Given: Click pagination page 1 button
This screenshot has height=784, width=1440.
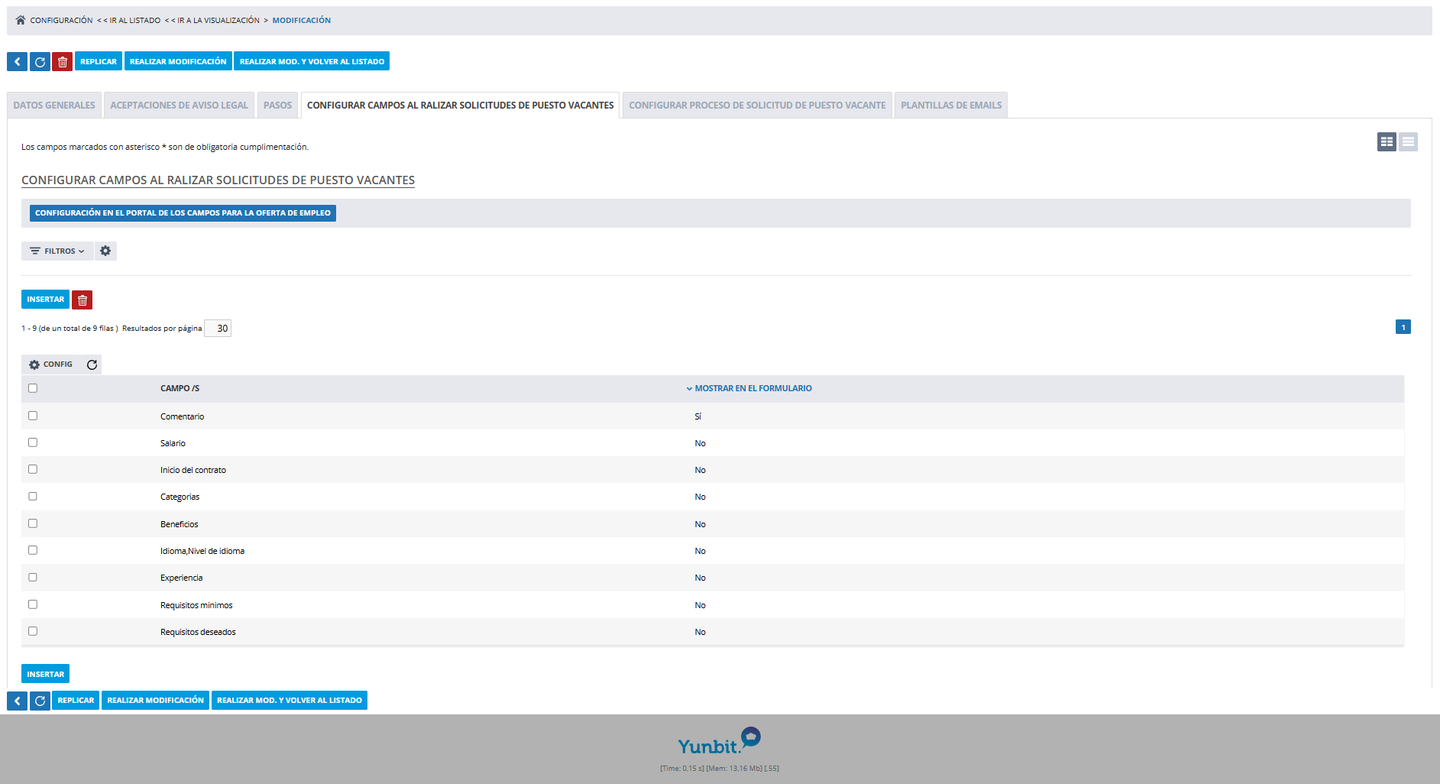Looking at the screenshot, I should pos(1403,326).
